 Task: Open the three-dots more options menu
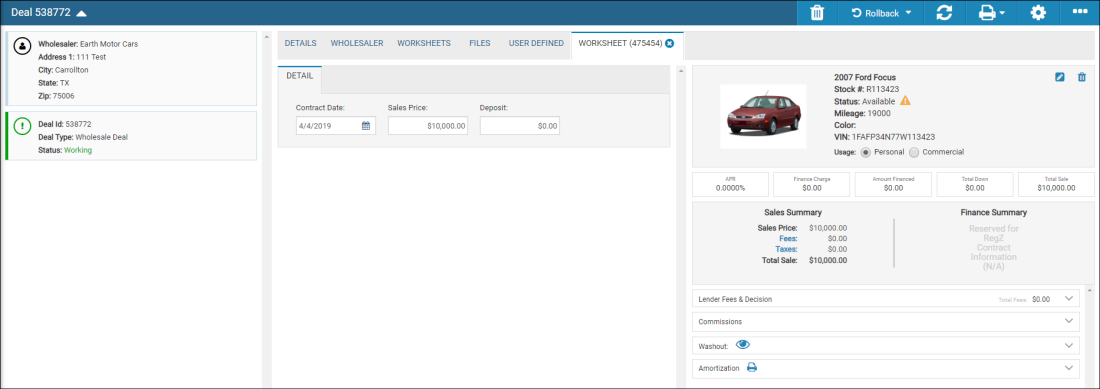[1080, 13]
